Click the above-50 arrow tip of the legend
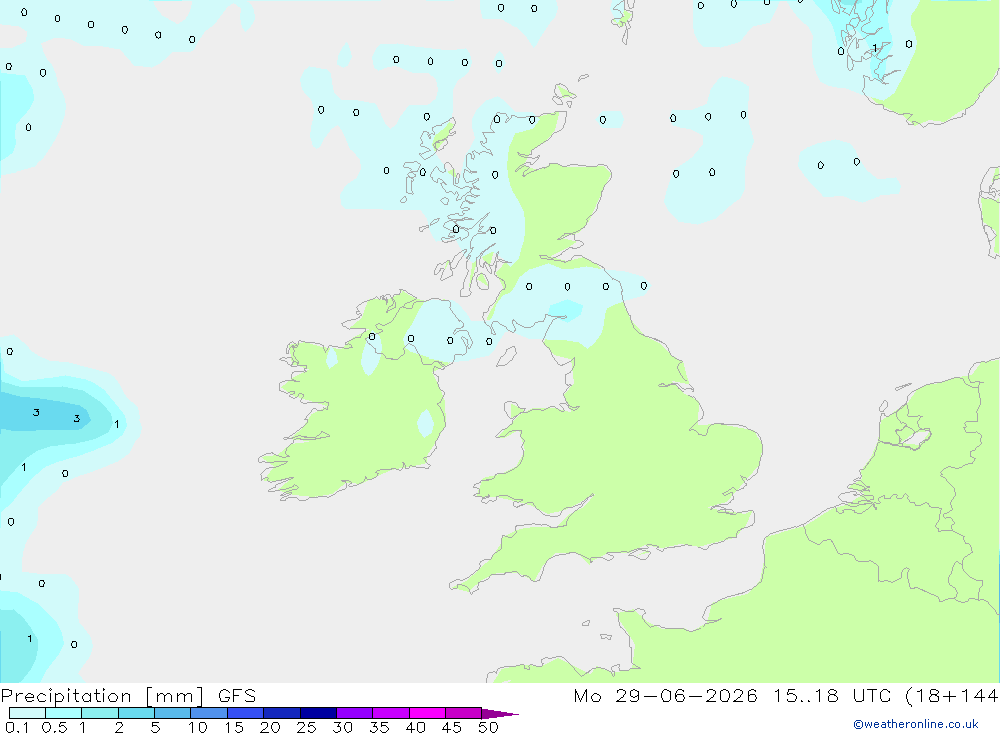Screen dimensions: 1000x733 [x=500, y=714]
